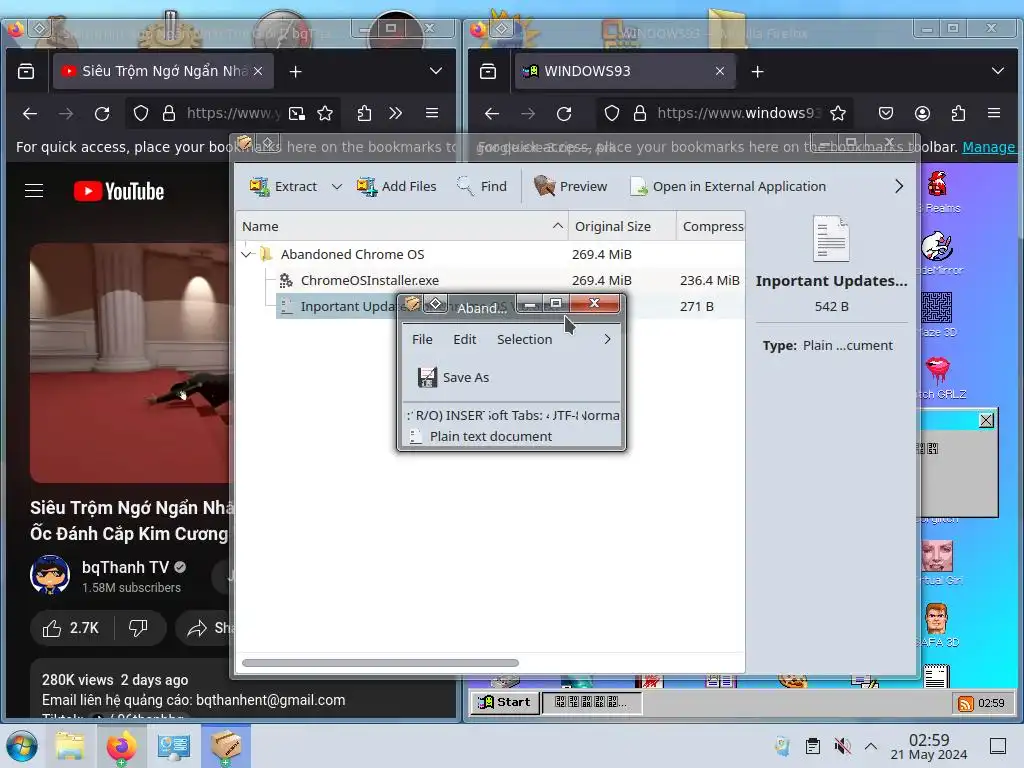Viewport: 1024px width, 768px height.
Task: Open Extensions in WINDOWS93 Firefox window
Action: click(x=958, y=114)
